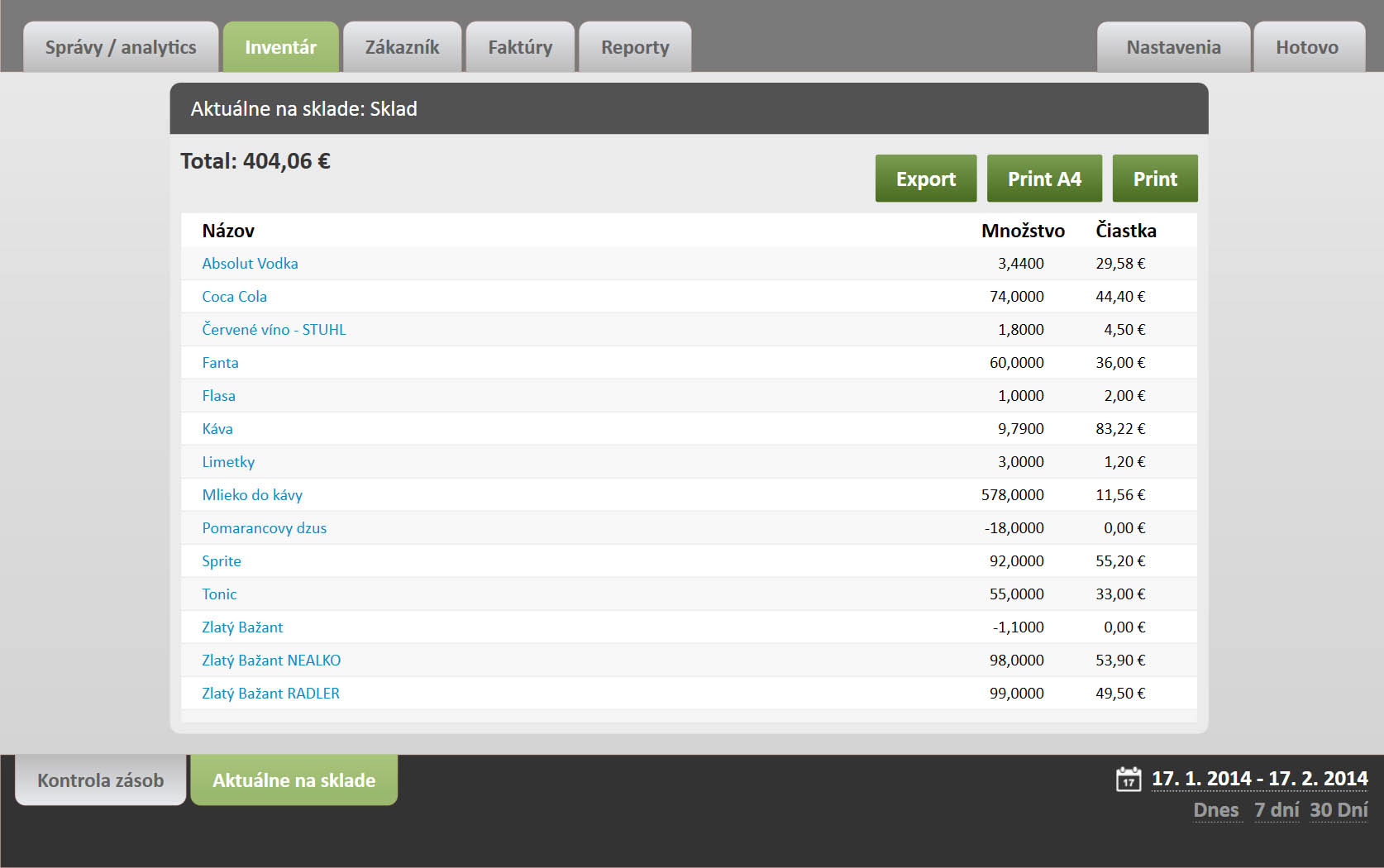Open the Flasa item
The height and width of the screenshot is (868, 1384).
tap(218, 396)
